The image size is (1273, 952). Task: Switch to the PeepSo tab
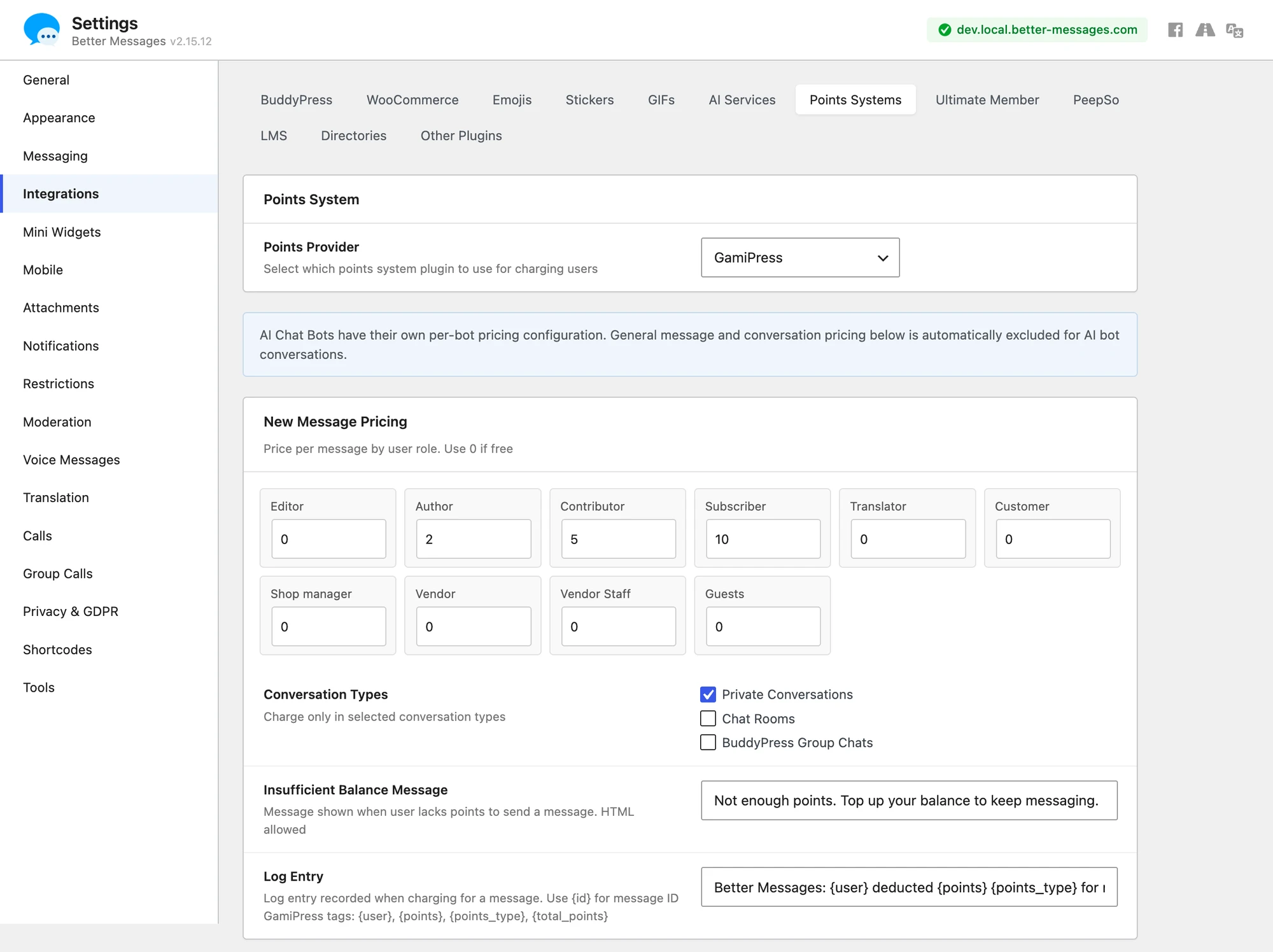[x=1095, y=100]
